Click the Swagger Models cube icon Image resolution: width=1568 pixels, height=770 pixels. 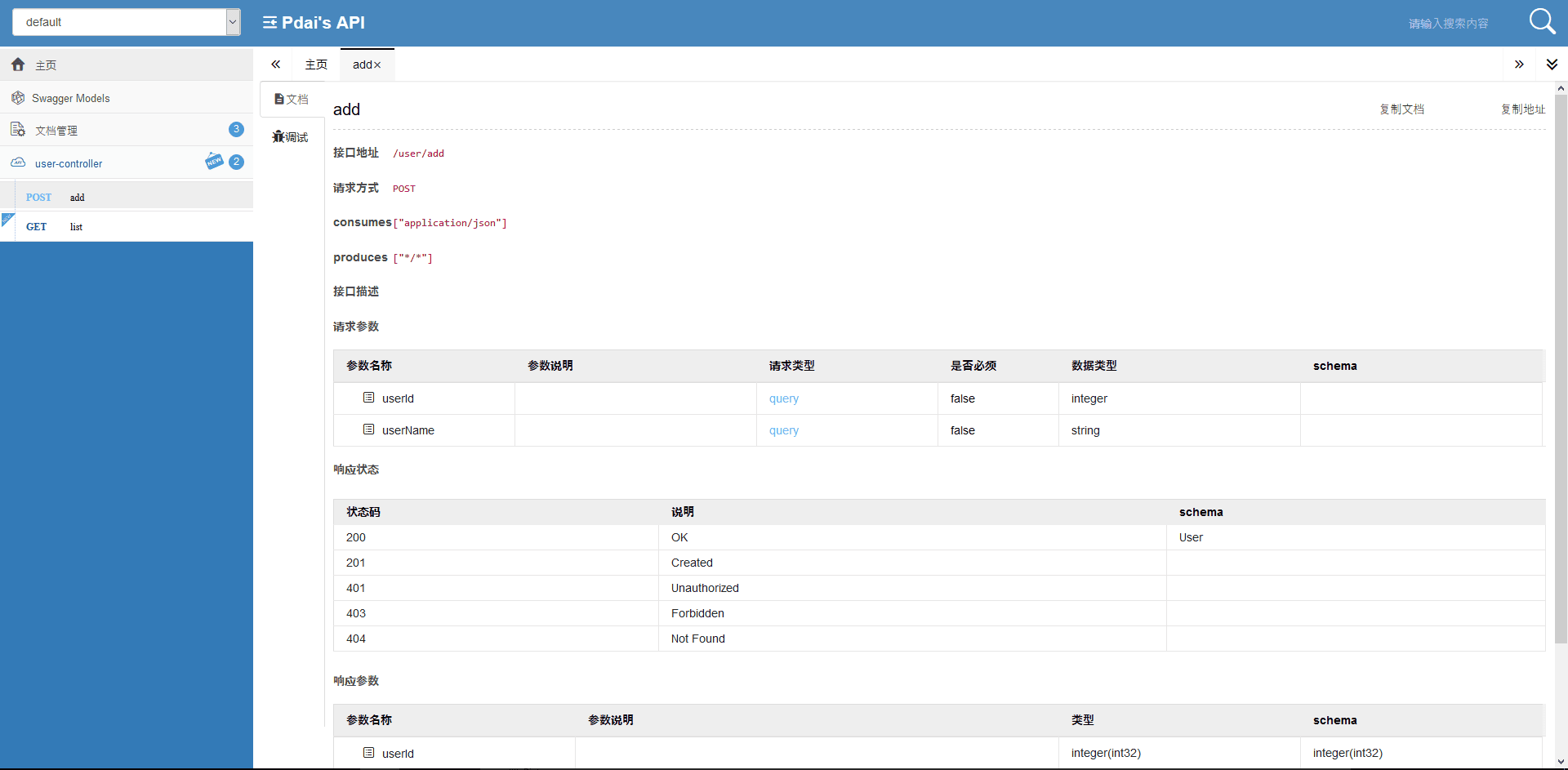(x=18, y=98)
